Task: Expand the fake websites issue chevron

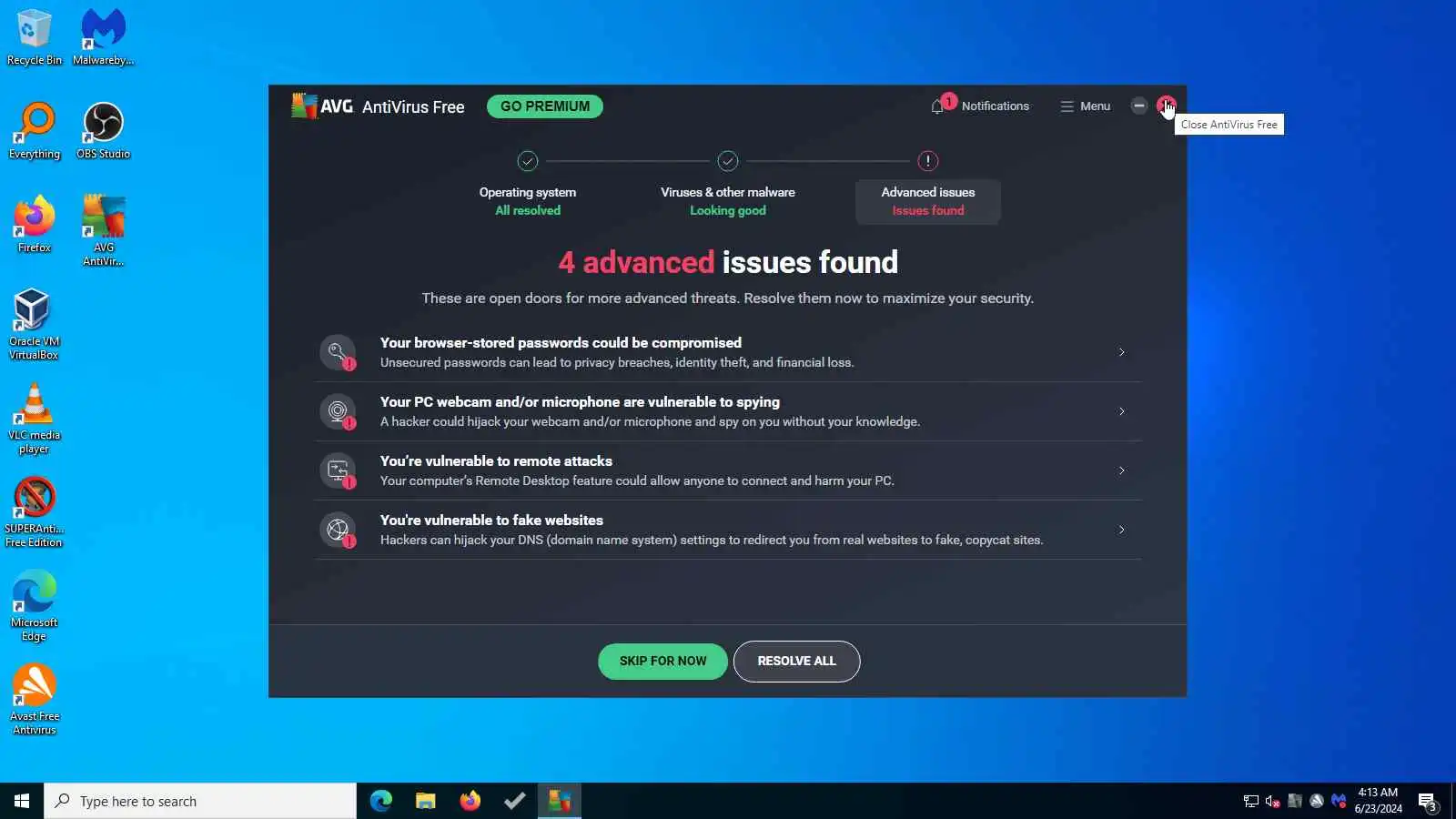Action: coord(1121,530)
